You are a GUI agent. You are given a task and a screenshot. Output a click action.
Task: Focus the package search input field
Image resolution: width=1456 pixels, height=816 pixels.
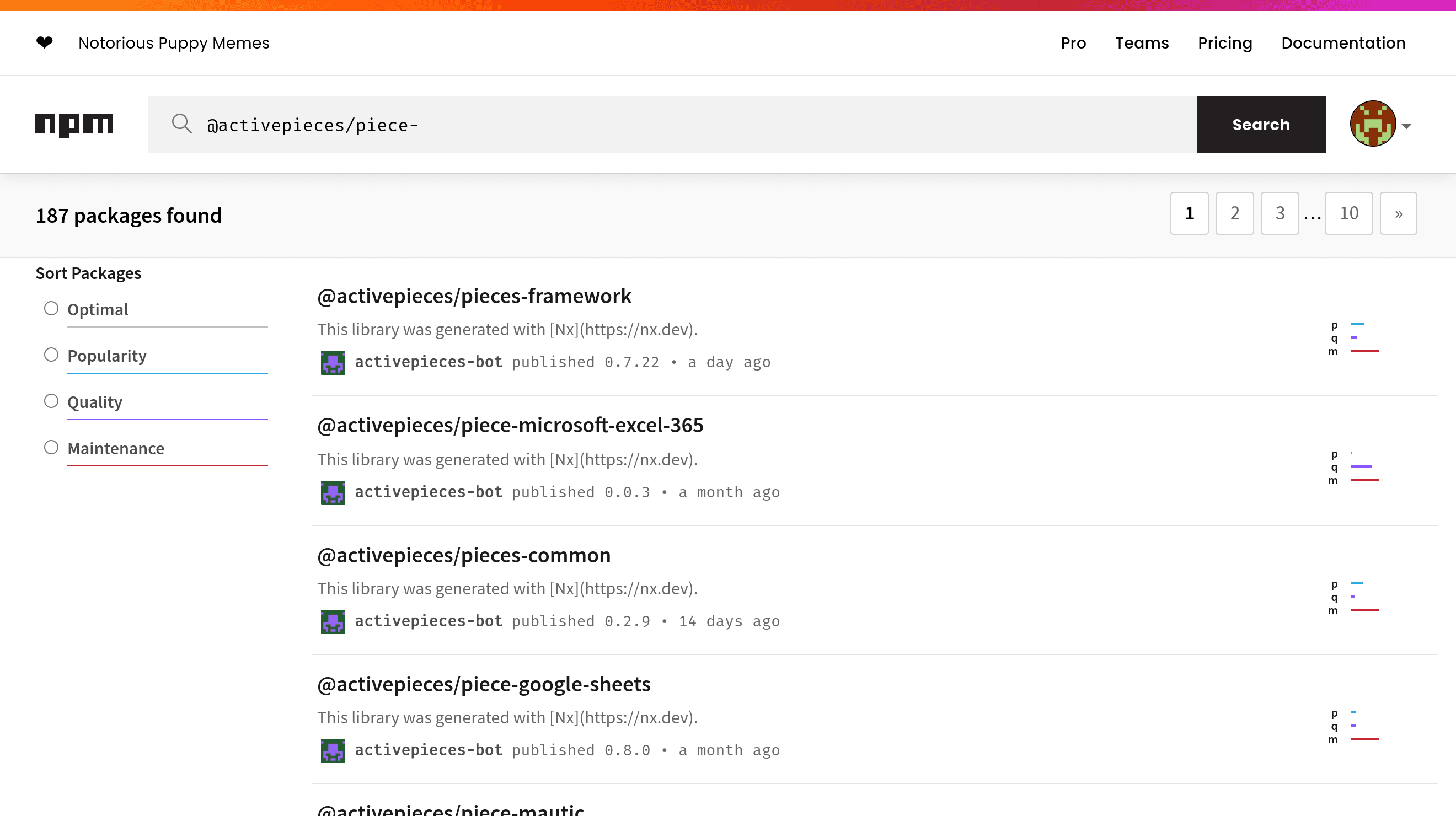pyautogui.click(x=672, y=124)
